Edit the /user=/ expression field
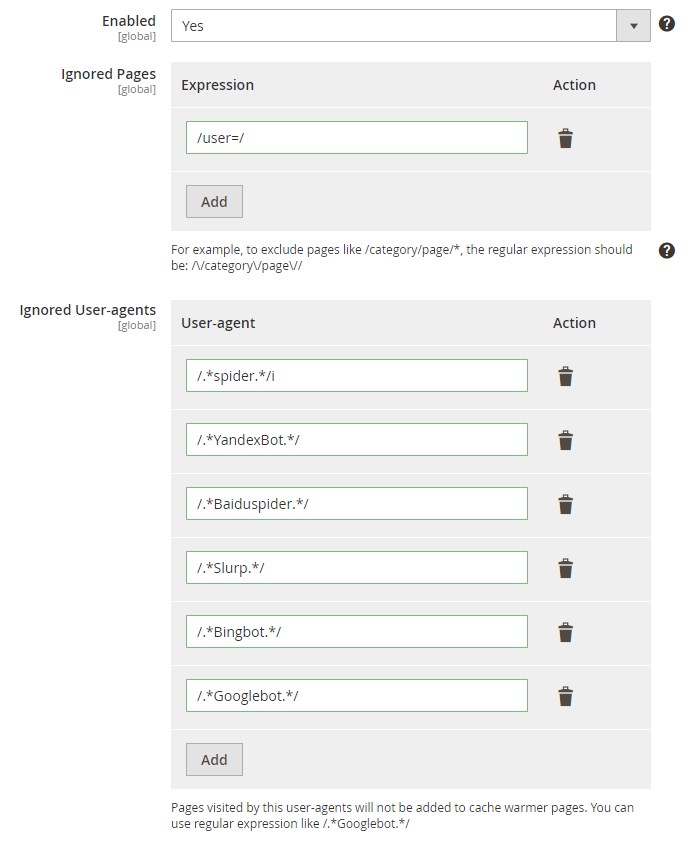 click(x=357, y=138)
